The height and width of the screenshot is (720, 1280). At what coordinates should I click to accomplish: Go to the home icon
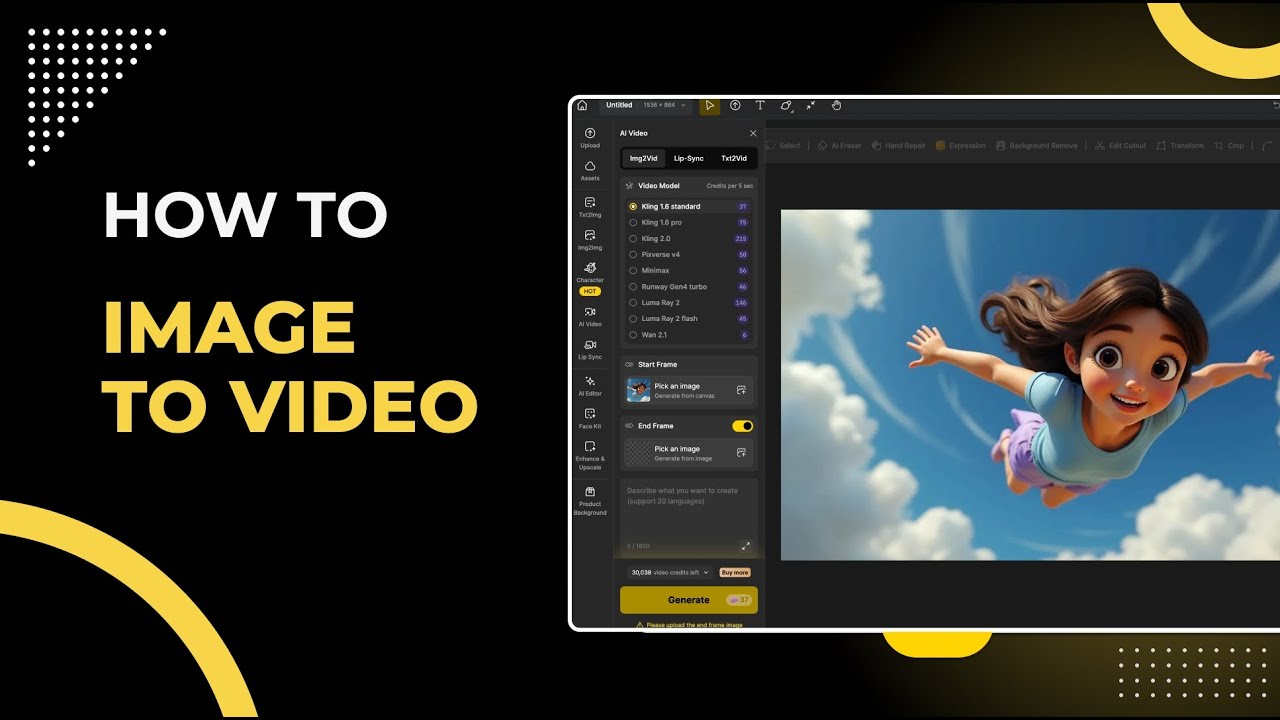[x=582, y=105]
